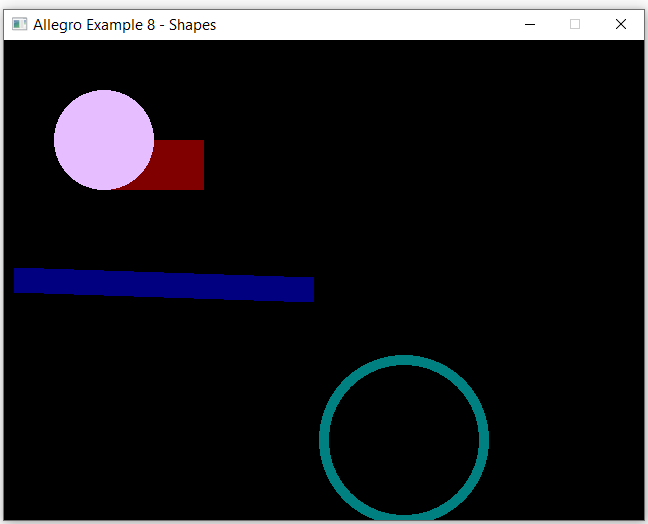Click the light pink filled circle
The width and height of the screenshot is (648, 524).
103,139
